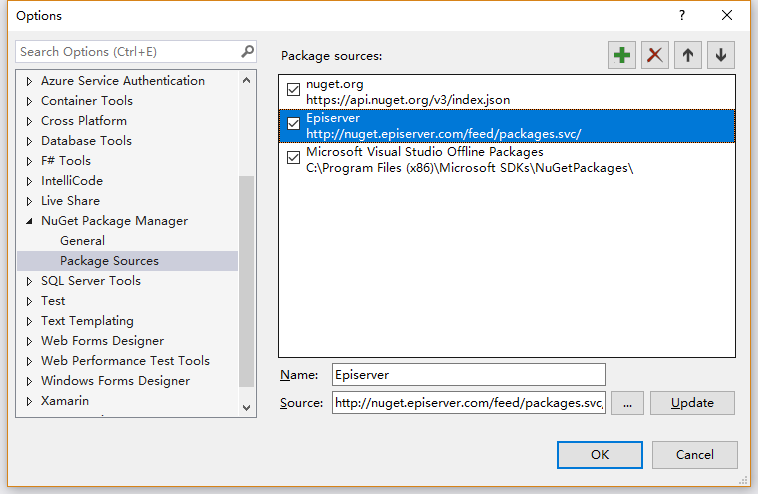Image resolution: width=758 pixels, height=494 pixels.
Task: Select SQL Server Tools category
Action: (90, 281)
